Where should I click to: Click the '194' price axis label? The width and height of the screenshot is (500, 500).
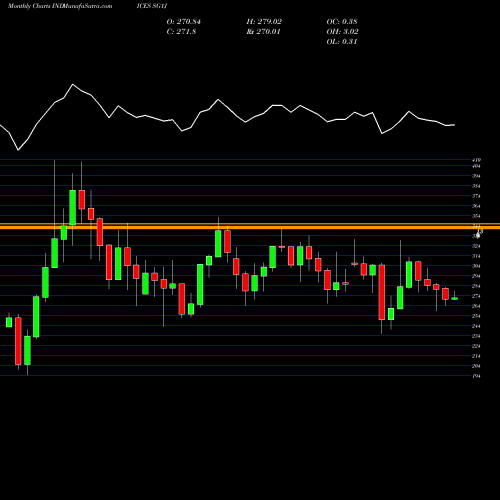pos(476,376)
